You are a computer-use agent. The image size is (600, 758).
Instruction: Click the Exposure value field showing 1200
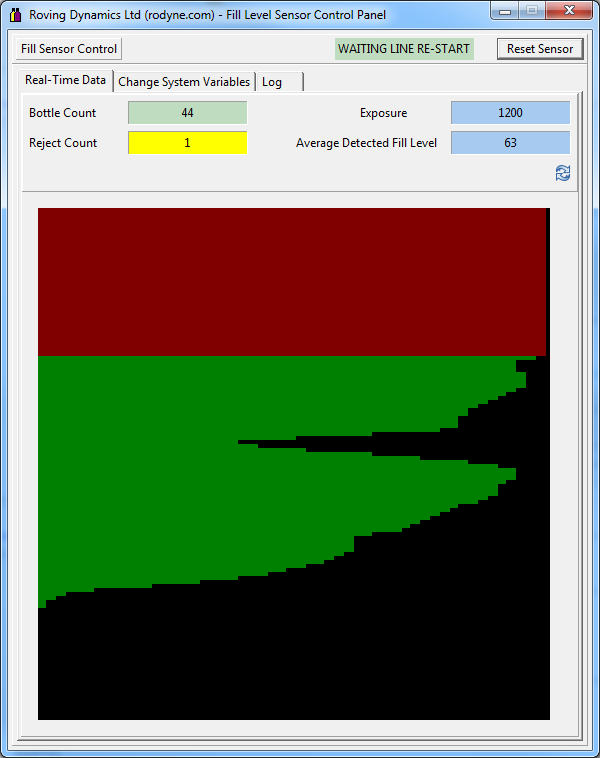[511, 113]
